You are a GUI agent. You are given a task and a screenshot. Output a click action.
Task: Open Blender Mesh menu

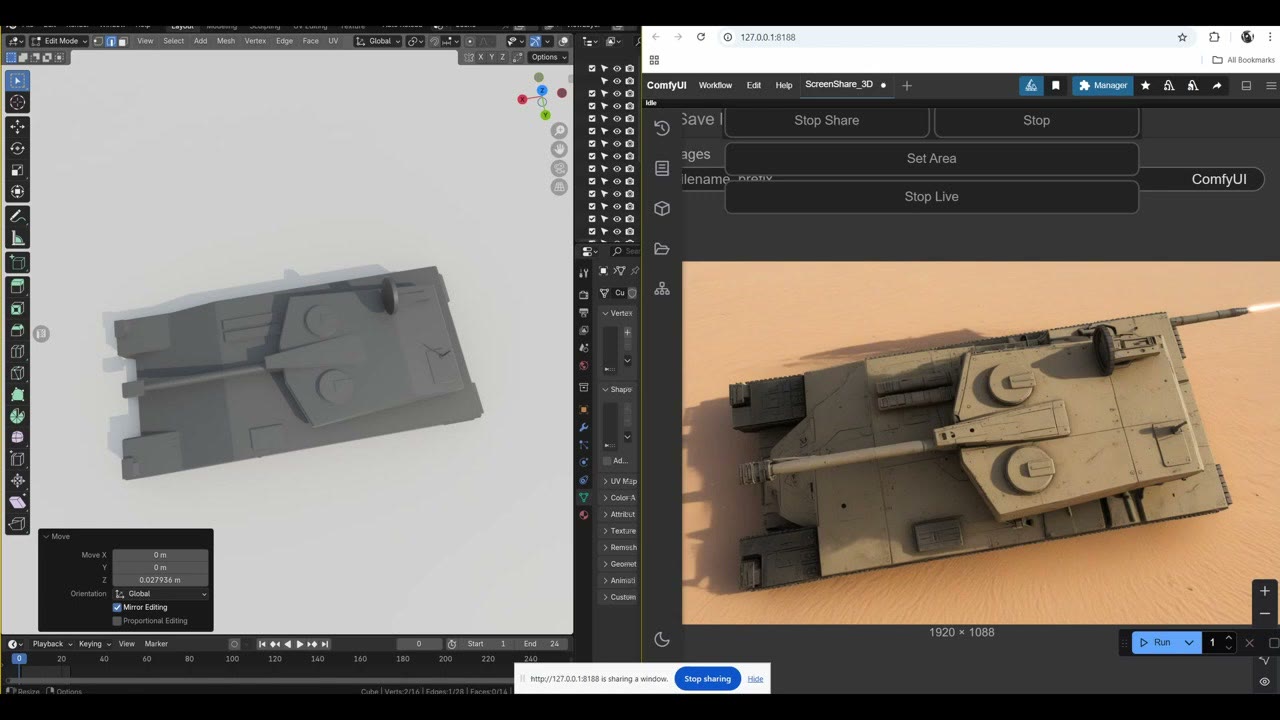[226, 41]
